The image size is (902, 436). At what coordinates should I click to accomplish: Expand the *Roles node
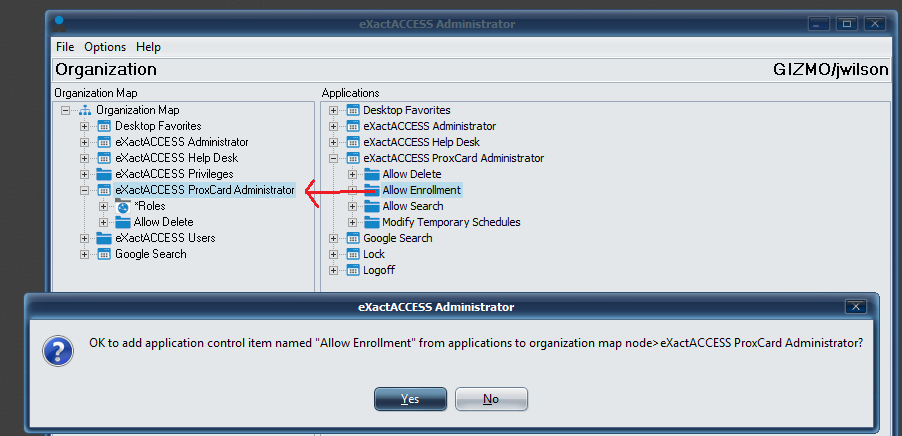[x=104, y=206]
